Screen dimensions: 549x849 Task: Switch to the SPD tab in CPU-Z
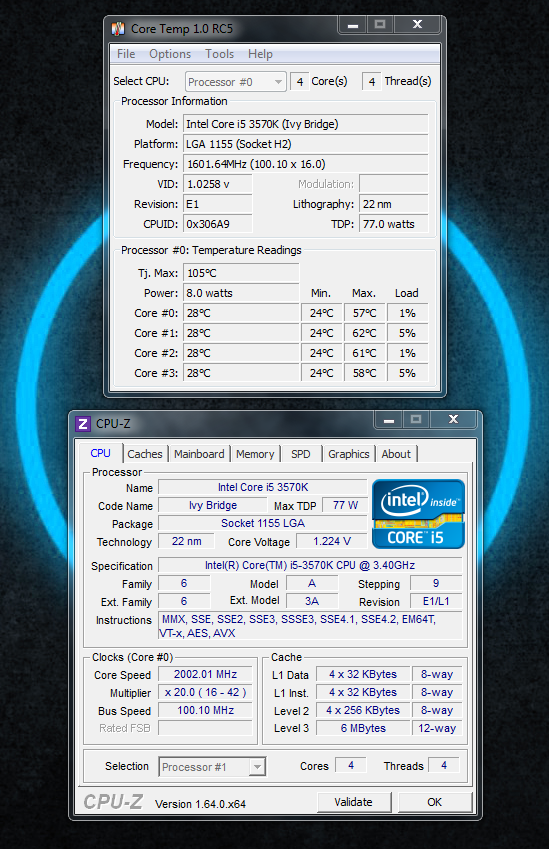(x=300, y=454)
